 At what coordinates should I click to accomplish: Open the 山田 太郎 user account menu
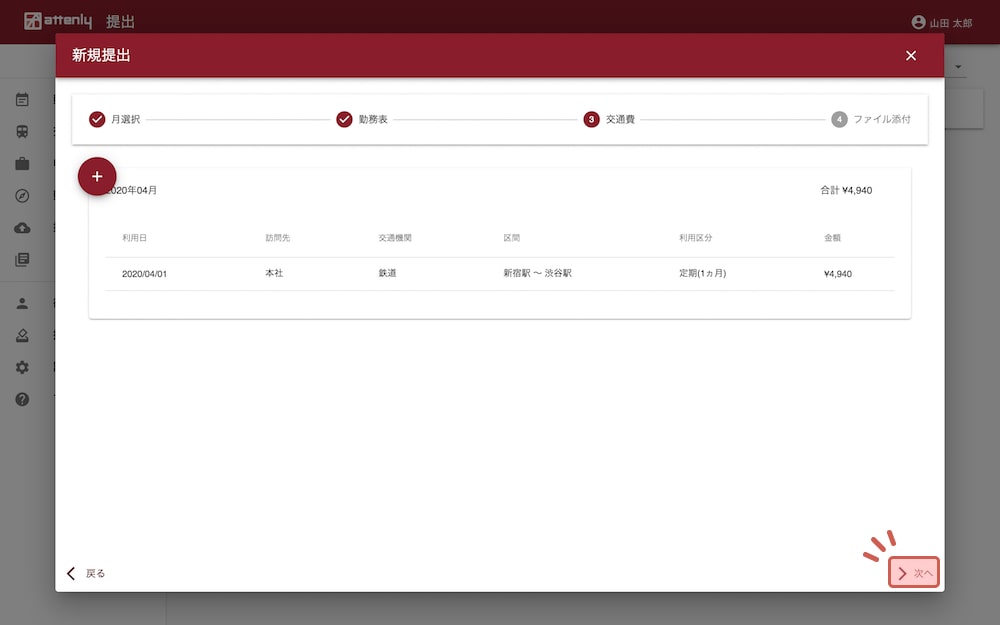point(941,22)
